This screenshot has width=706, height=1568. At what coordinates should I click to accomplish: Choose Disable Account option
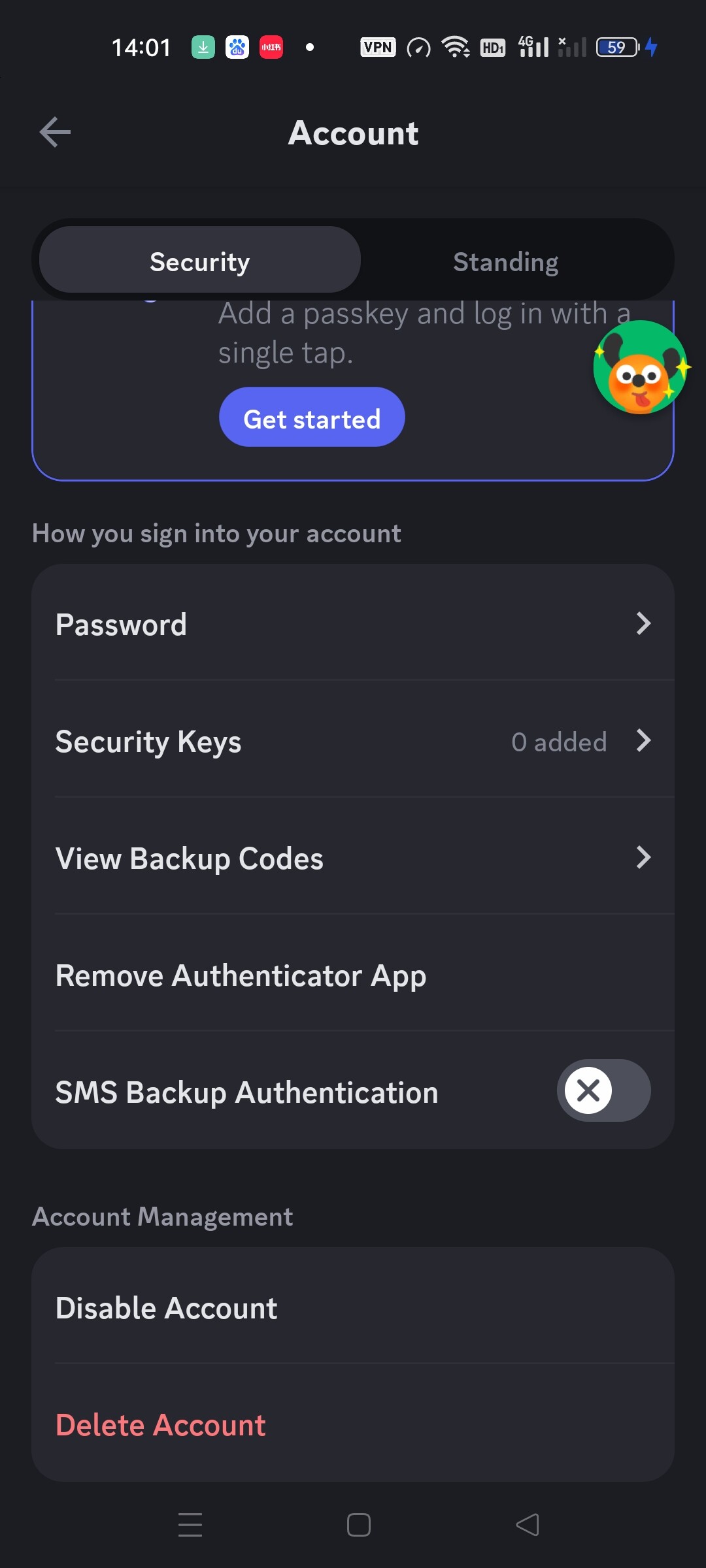[x=167, y=1308]
